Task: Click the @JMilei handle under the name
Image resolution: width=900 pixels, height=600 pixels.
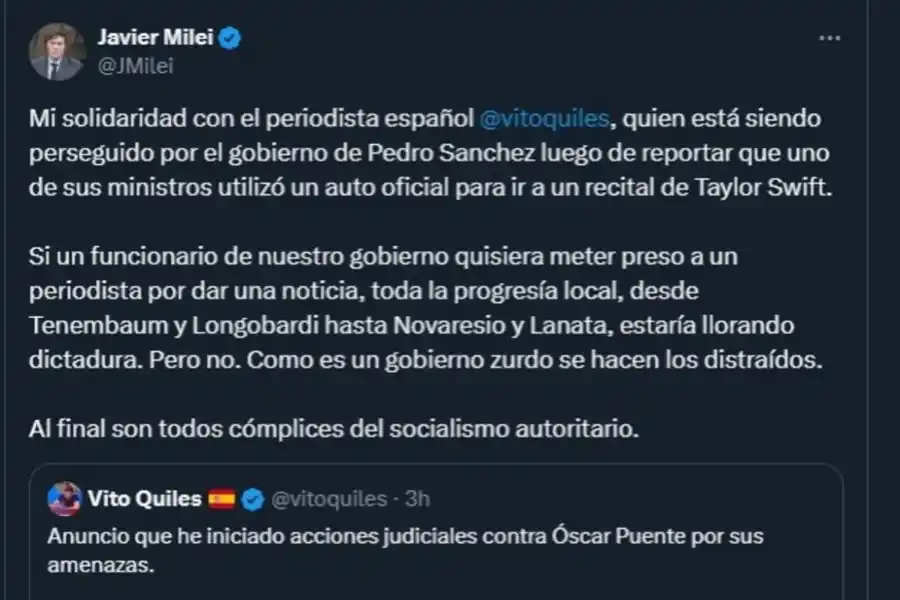Action: coord(135,65)
